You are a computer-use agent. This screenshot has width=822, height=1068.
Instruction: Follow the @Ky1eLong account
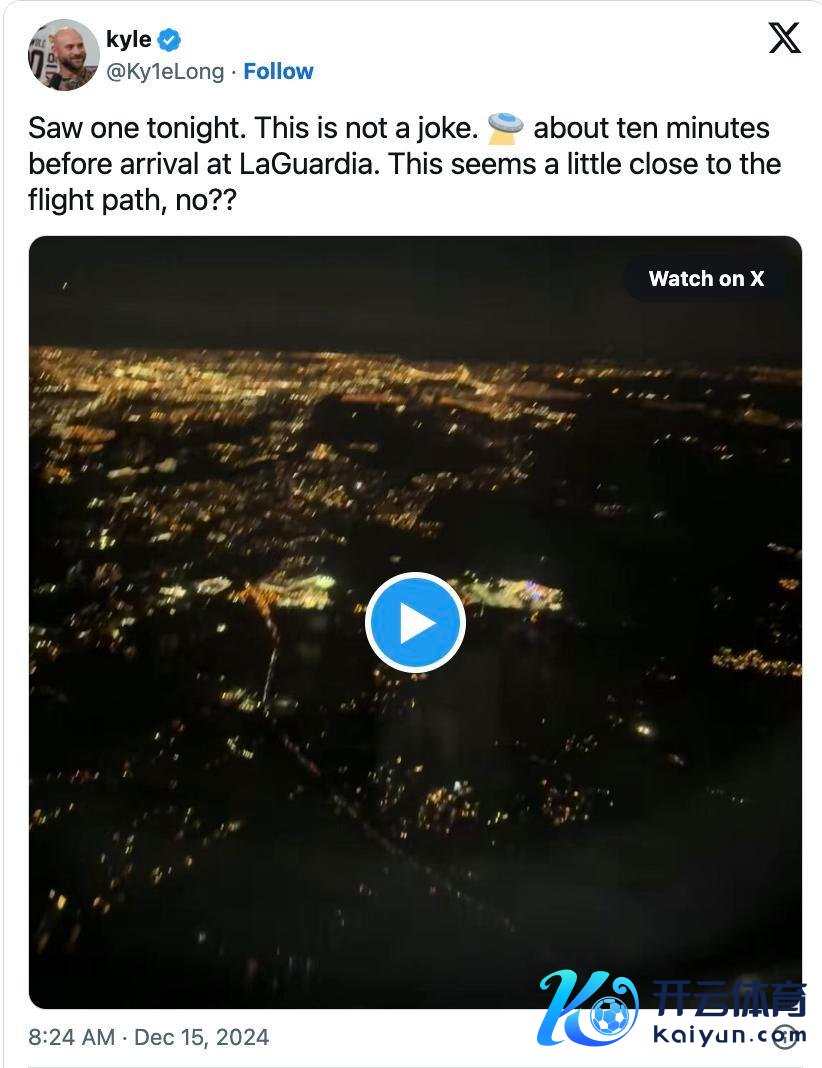click(279, 71)
